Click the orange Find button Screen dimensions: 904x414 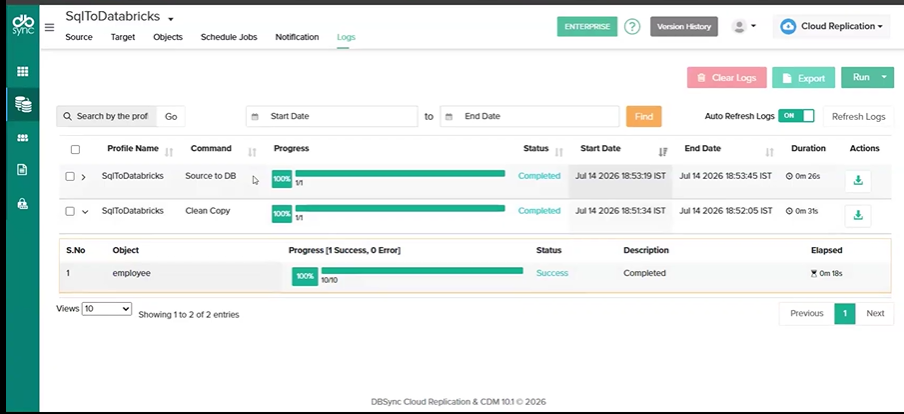[x=644, y=116]
